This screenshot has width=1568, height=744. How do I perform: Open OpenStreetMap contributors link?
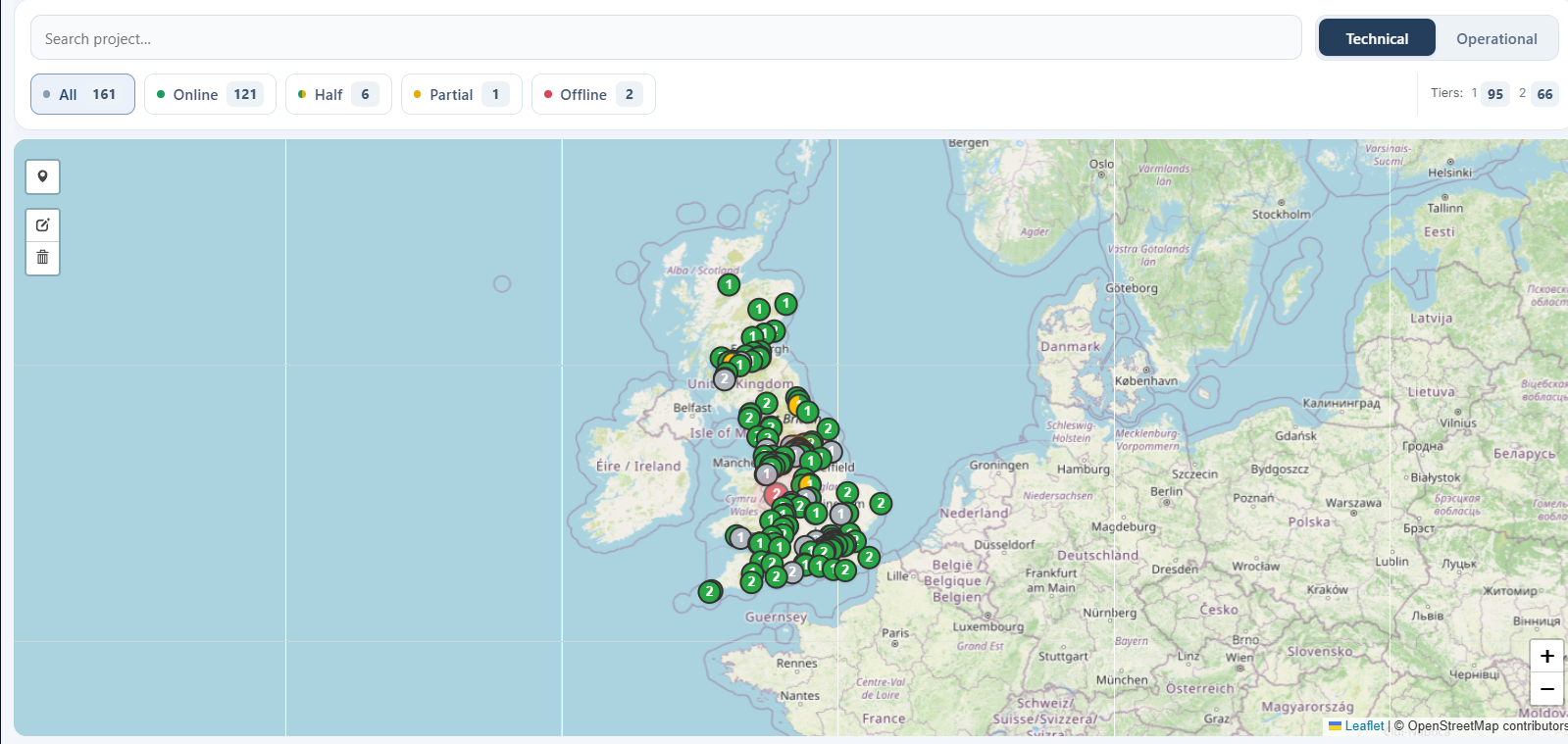click(1488, 726)
